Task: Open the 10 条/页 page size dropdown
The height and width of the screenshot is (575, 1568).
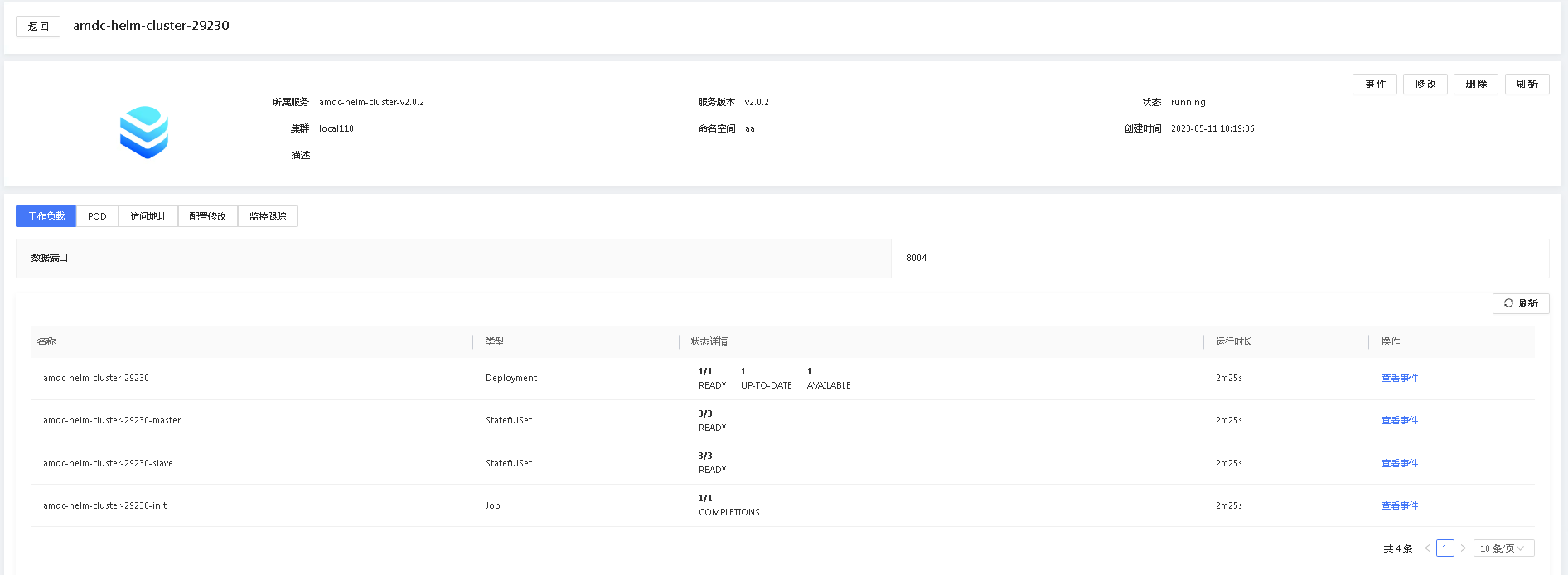Action: [x=1503, y=548]
